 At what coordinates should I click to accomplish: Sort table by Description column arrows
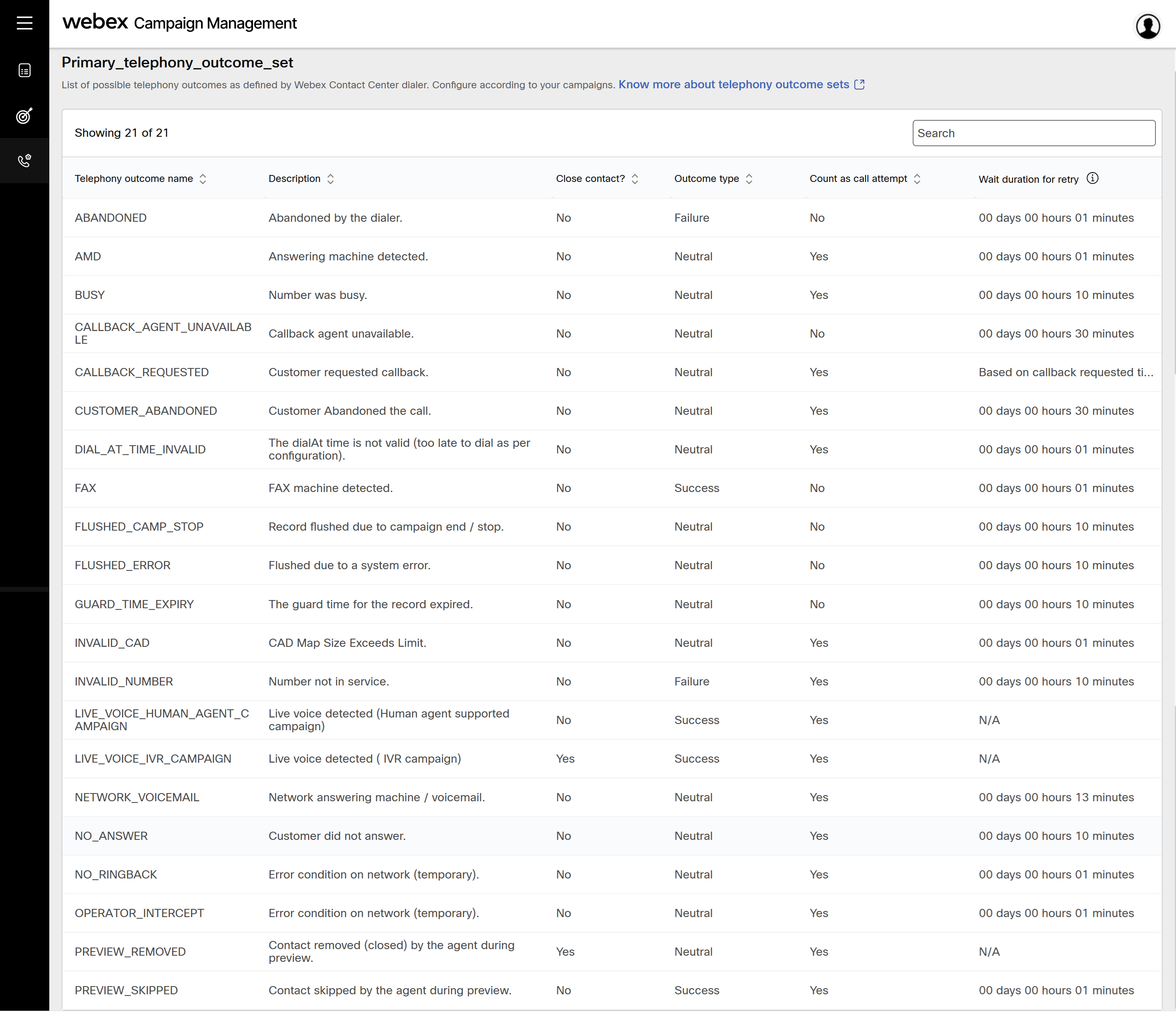coord(331,179)
